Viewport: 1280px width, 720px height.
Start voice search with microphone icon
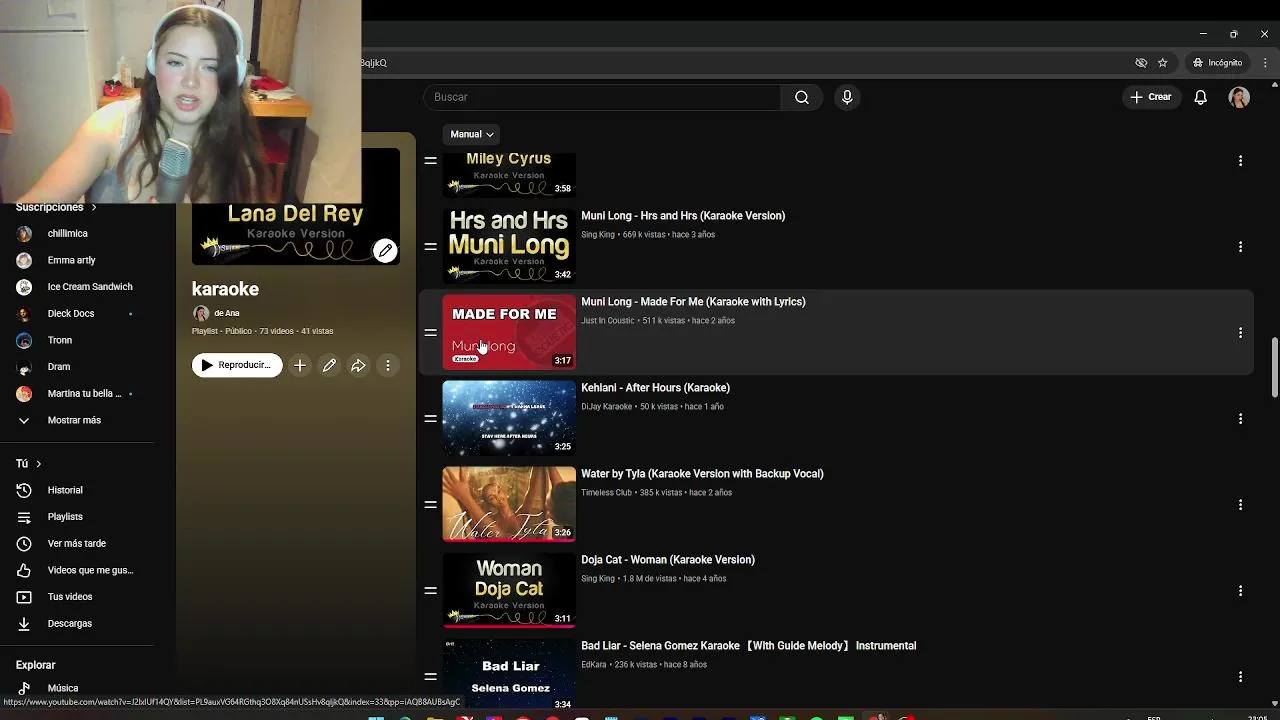847,97
